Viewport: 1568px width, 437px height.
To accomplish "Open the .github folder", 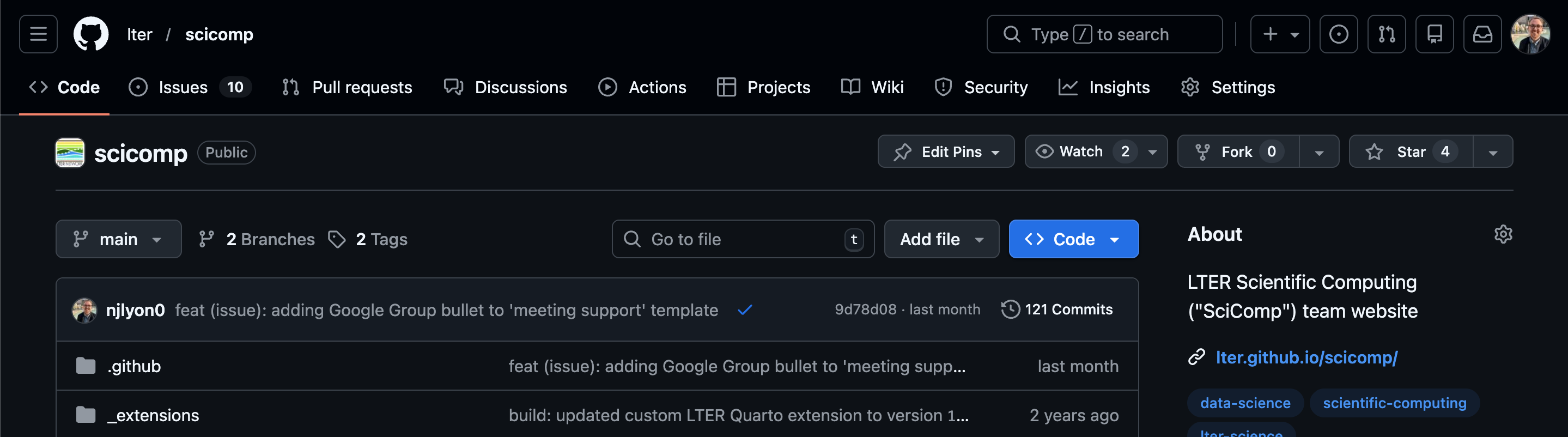I will click(134, 366).
